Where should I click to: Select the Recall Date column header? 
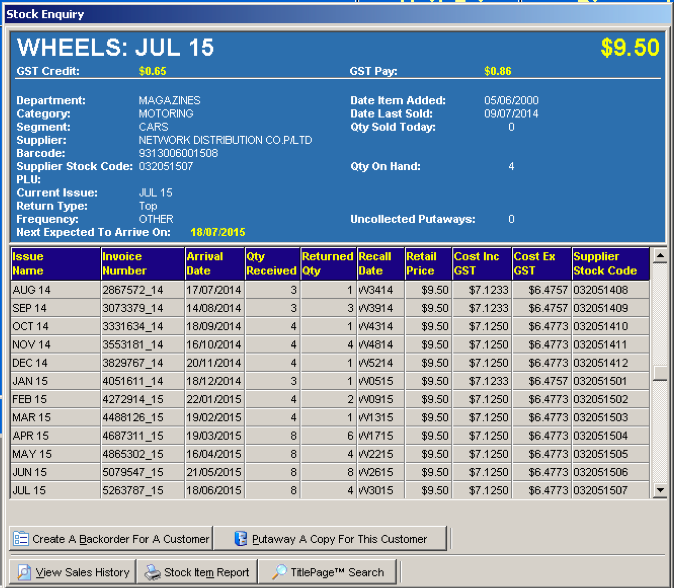(379, 264)
